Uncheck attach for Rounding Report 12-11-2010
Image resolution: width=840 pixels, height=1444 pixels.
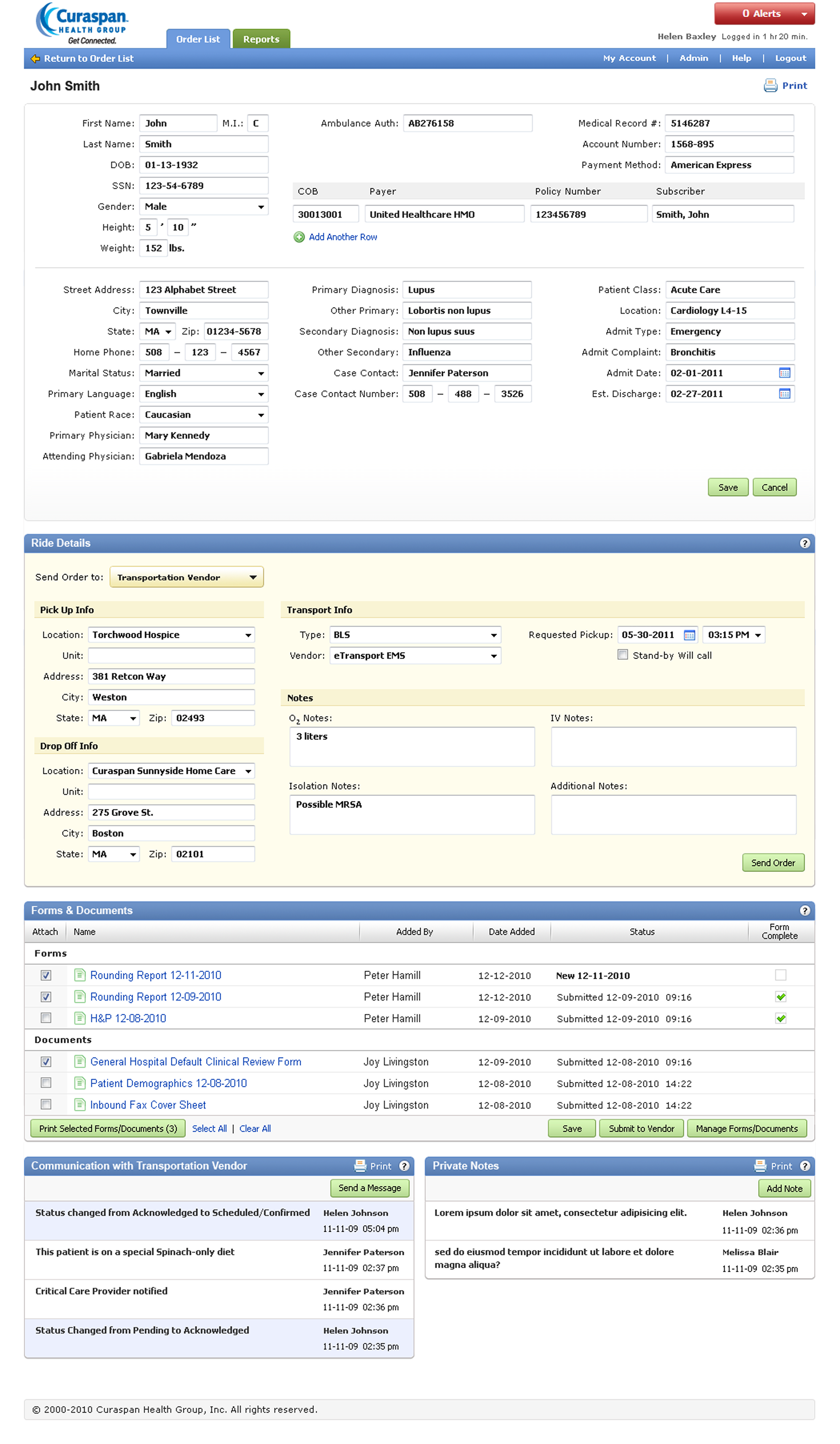pos(46,975)
